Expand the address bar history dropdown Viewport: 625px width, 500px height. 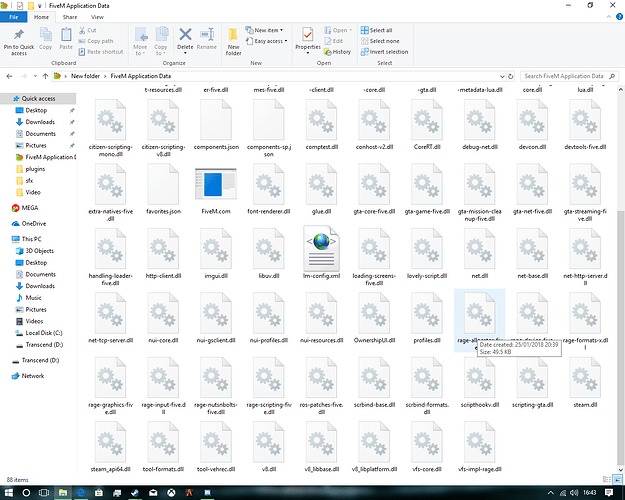click(502, 76)
